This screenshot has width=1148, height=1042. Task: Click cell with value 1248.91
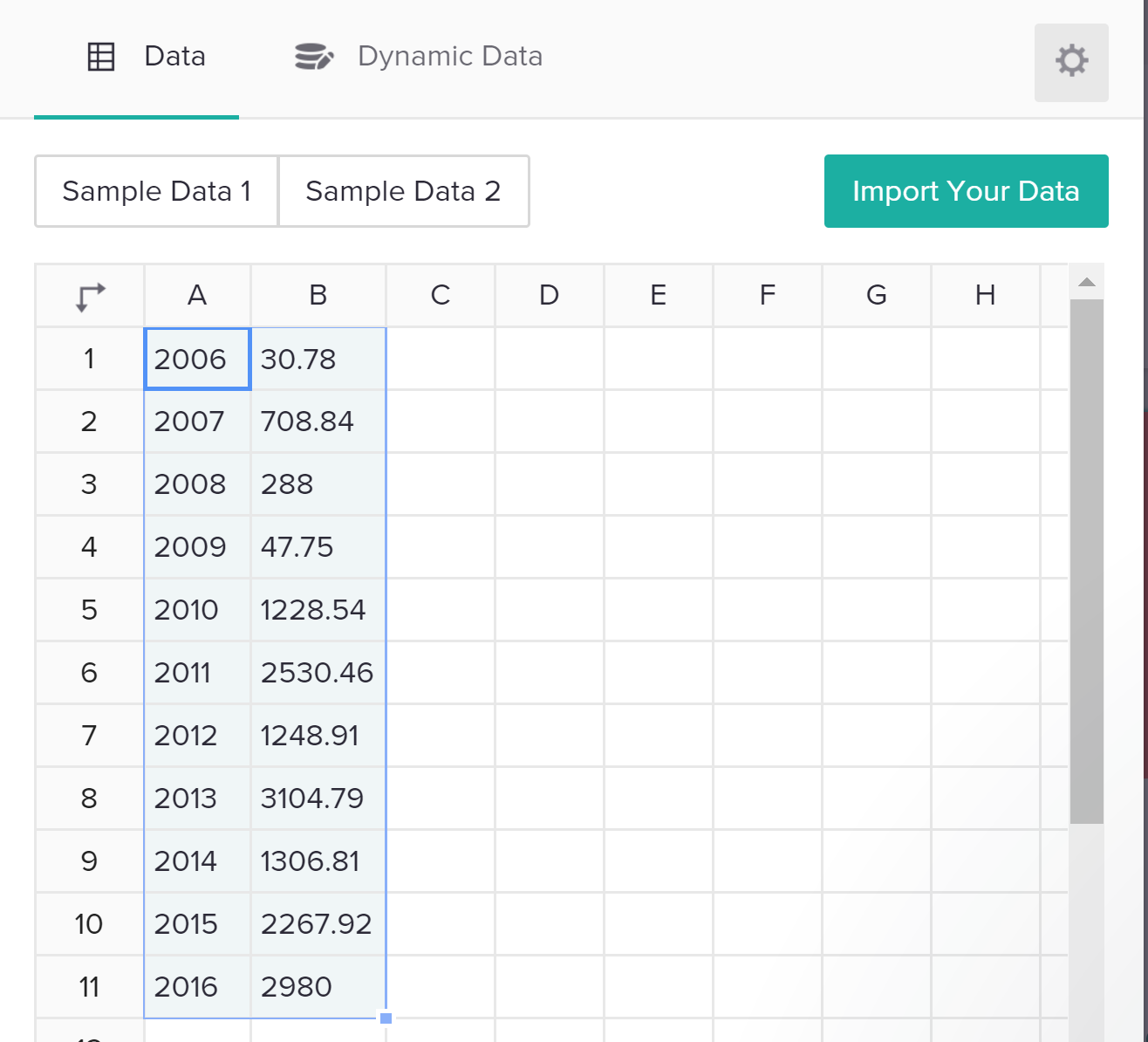click(x=318, y=736)
